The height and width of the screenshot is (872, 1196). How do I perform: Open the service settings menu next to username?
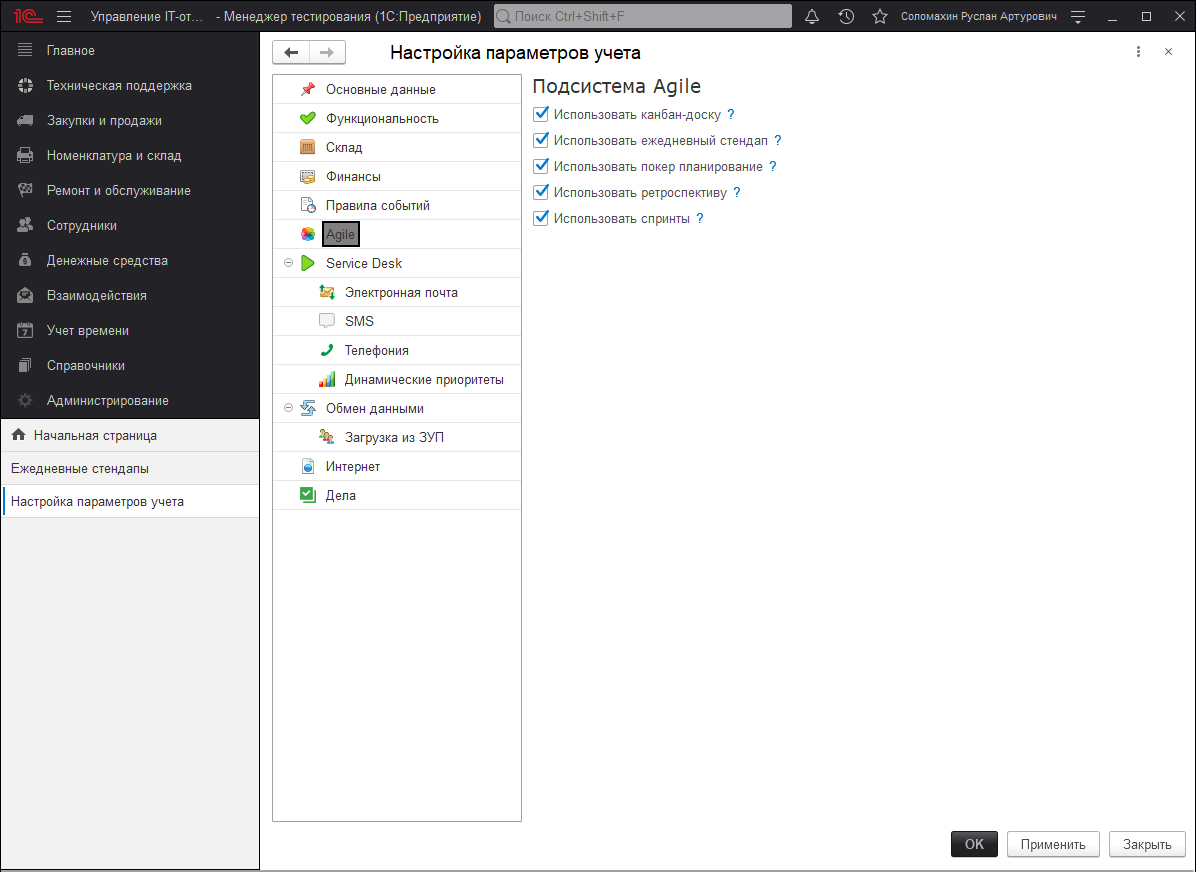(1078, 17)
